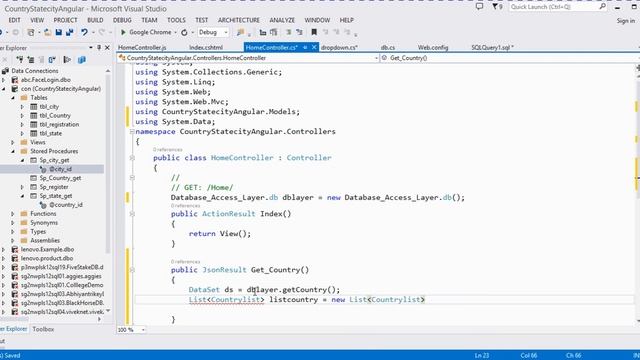Open the editor zoom 100 % dropdown

pyautogui.click(x=131, y=329)
